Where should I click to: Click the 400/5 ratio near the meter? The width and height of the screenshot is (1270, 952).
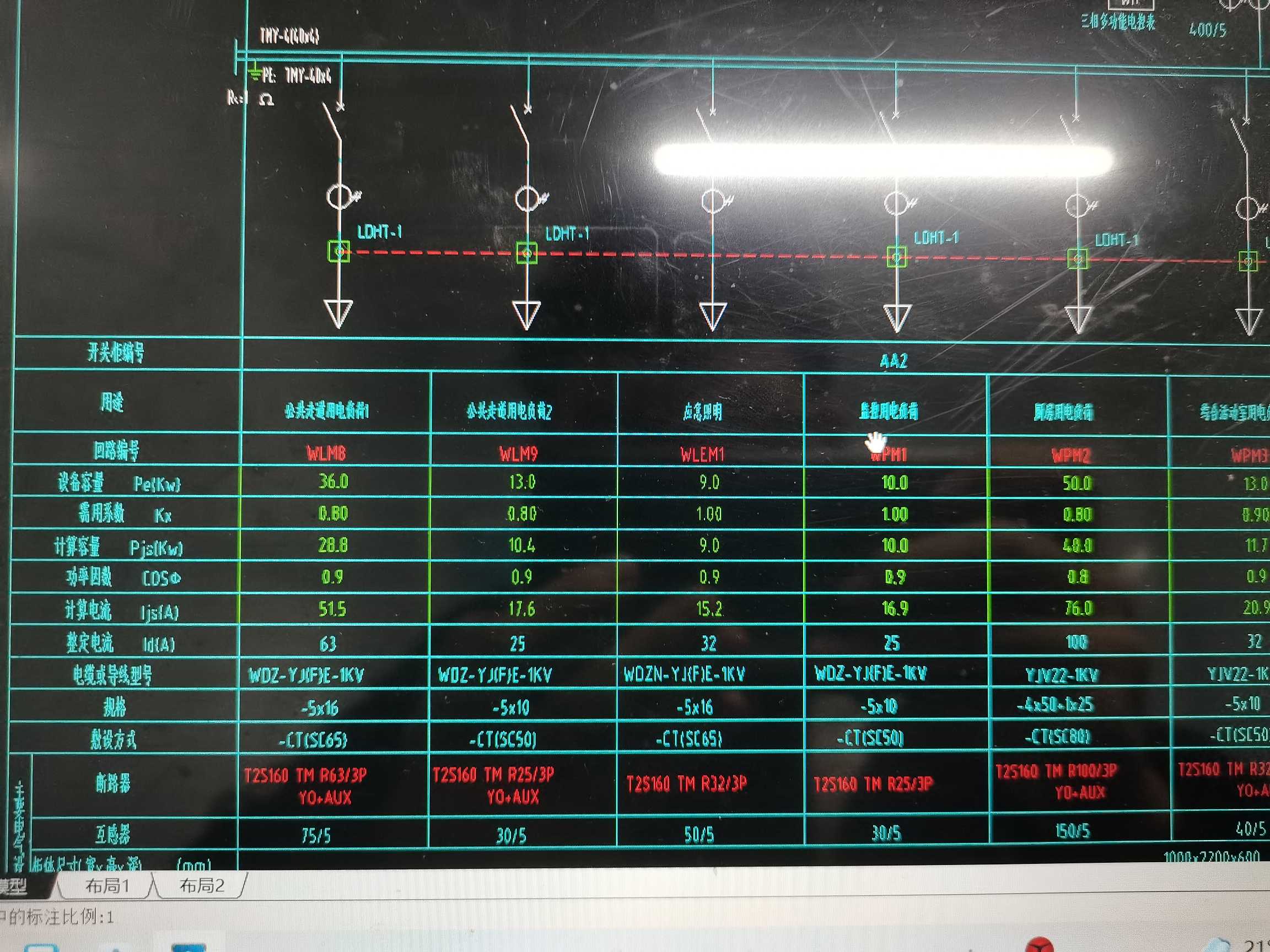click(x=1208, y=29)
